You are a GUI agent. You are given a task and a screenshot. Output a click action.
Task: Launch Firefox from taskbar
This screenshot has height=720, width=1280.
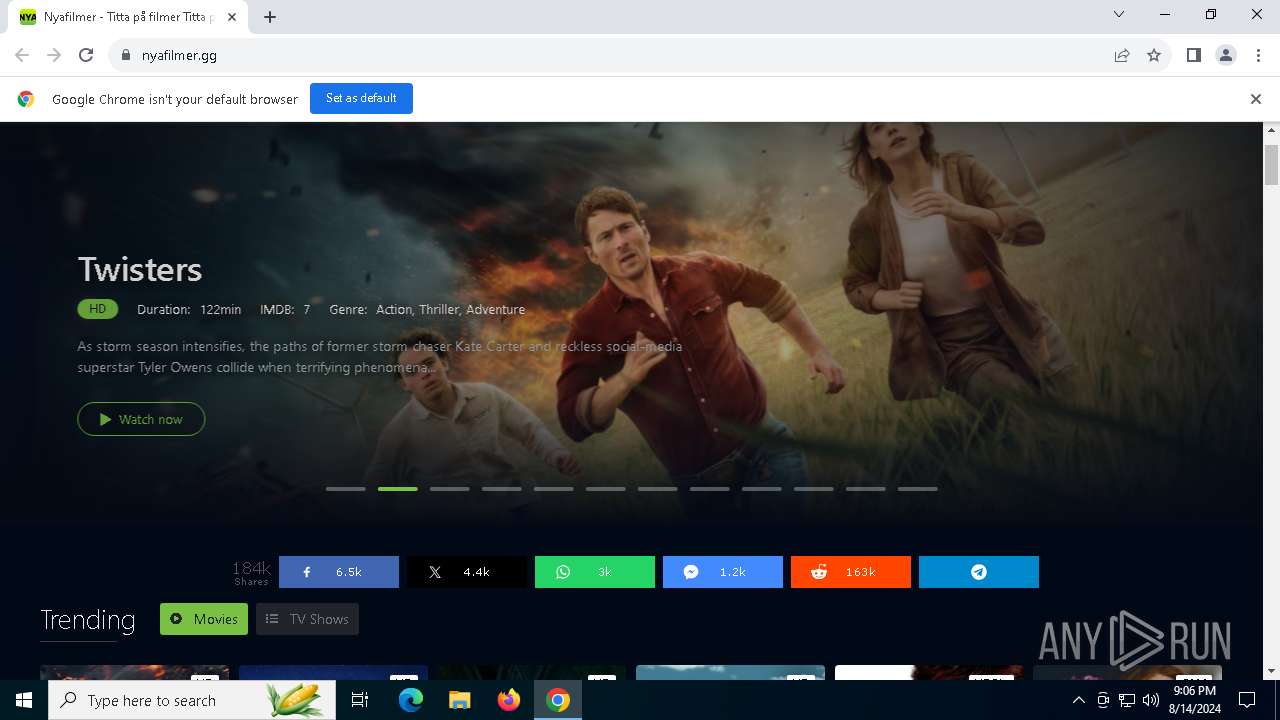coord(508,700)
